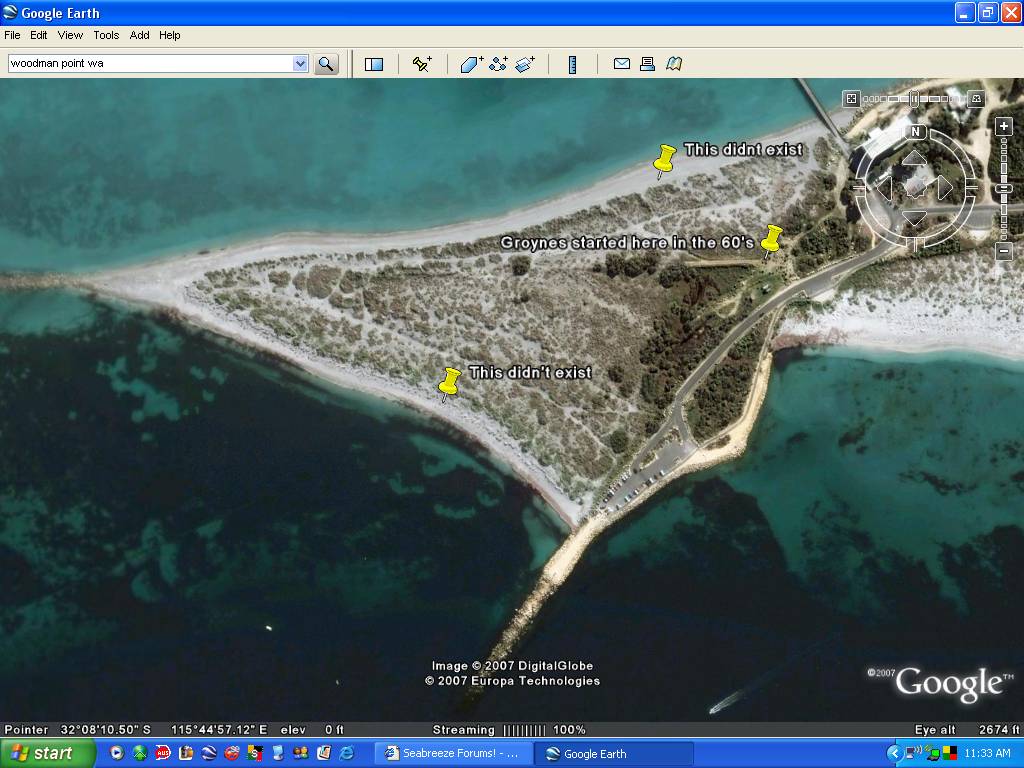
Task: Add a polygon with the toolbar tool
Action: pyautogui.click(x=472, y=64)
